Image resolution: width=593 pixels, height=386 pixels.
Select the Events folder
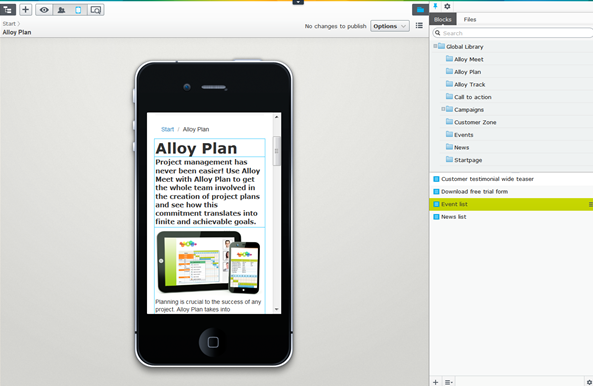[463, 135]
